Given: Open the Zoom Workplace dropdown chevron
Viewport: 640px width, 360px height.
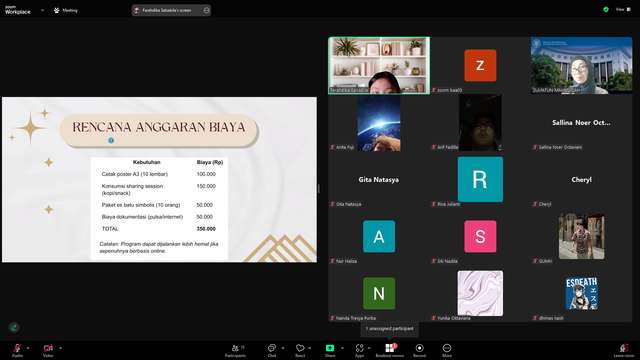Looking at the screenshot, I should (42, 10).
